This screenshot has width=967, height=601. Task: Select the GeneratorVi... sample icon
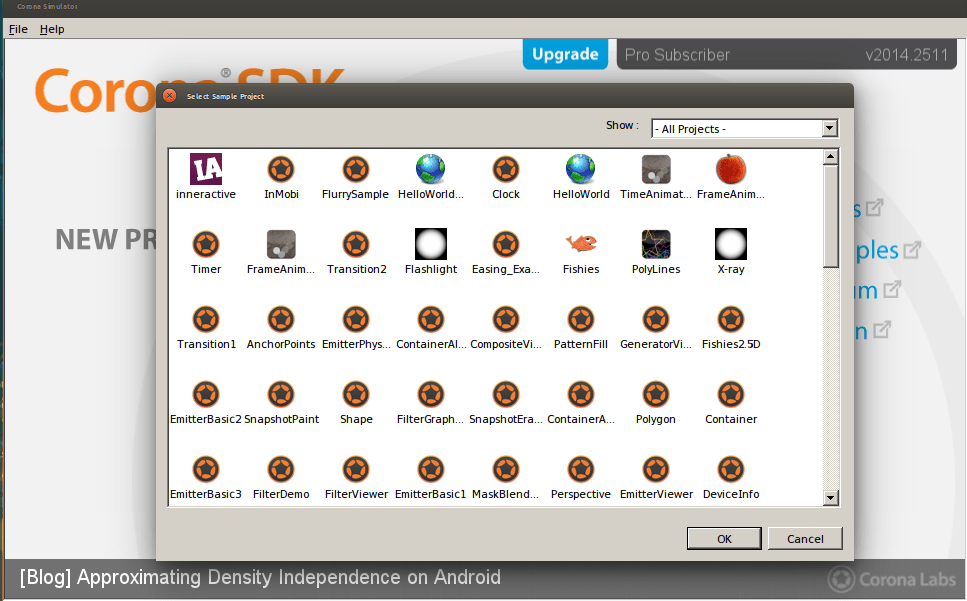(x=656, y=319)
